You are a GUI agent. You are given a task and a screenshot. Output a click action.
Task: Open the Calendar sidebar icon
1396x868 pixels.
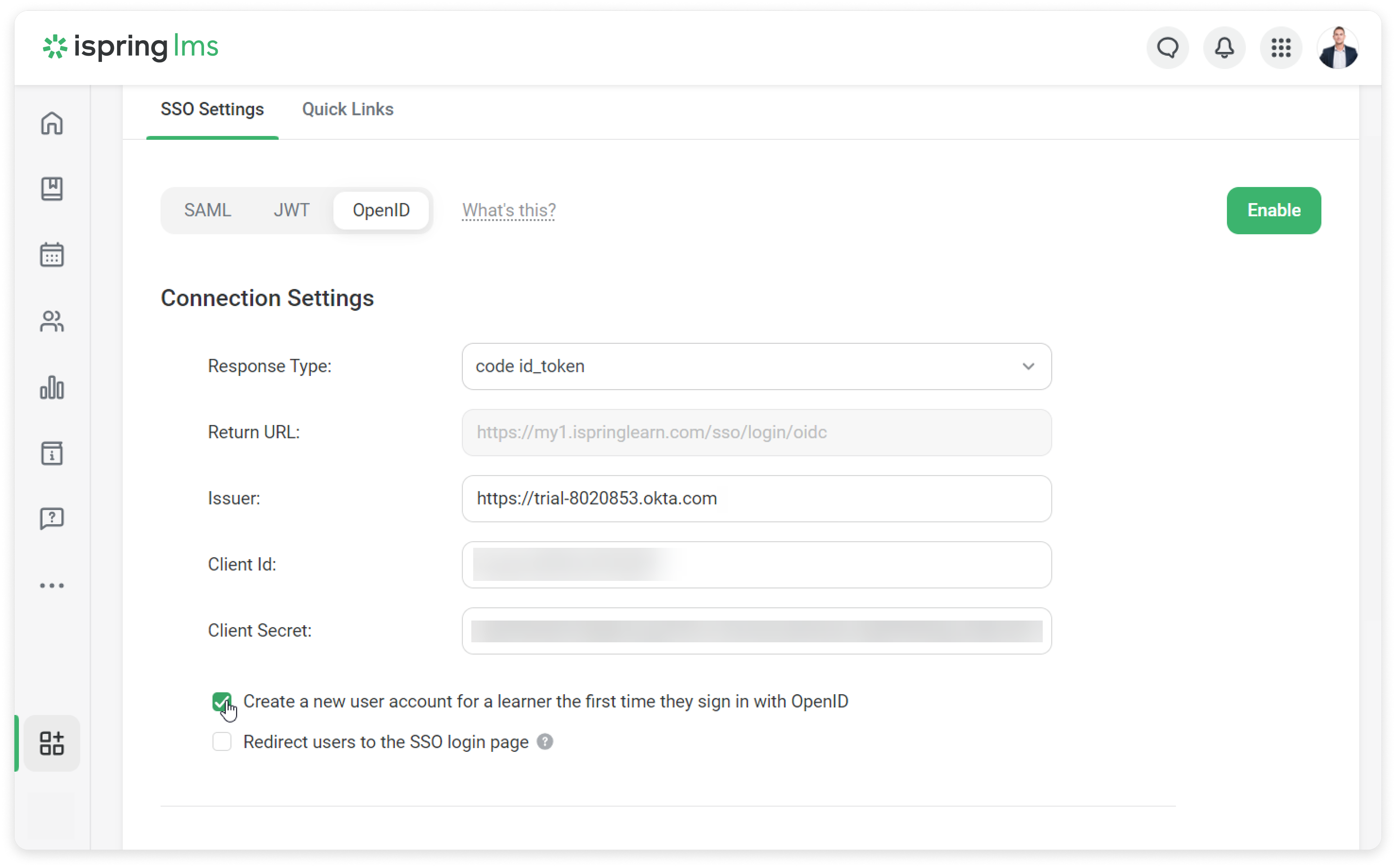(x=51, y=255)
